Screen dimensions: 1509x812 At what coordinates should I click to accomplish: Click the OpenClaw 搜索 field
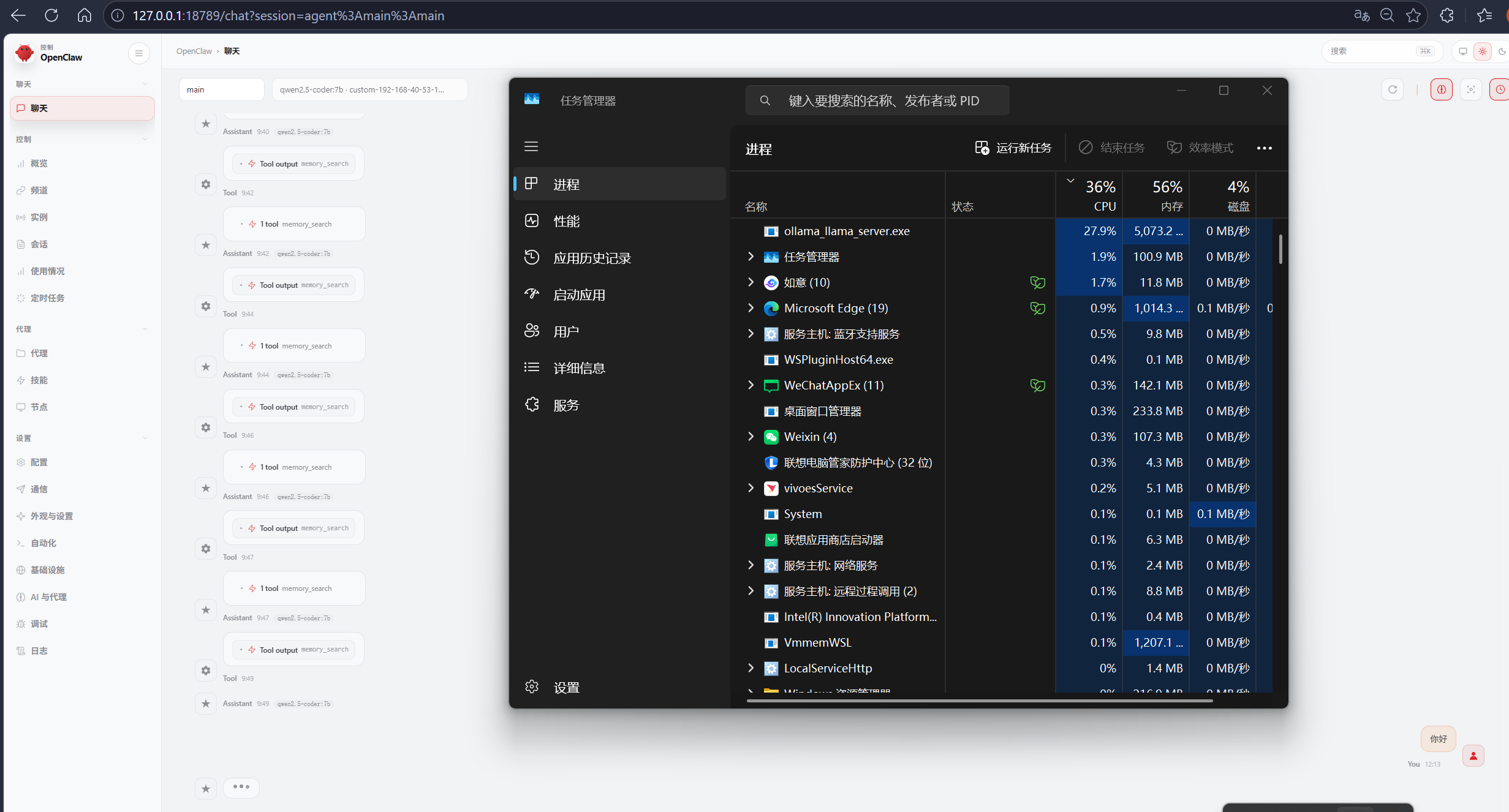tap(1382, 51)
